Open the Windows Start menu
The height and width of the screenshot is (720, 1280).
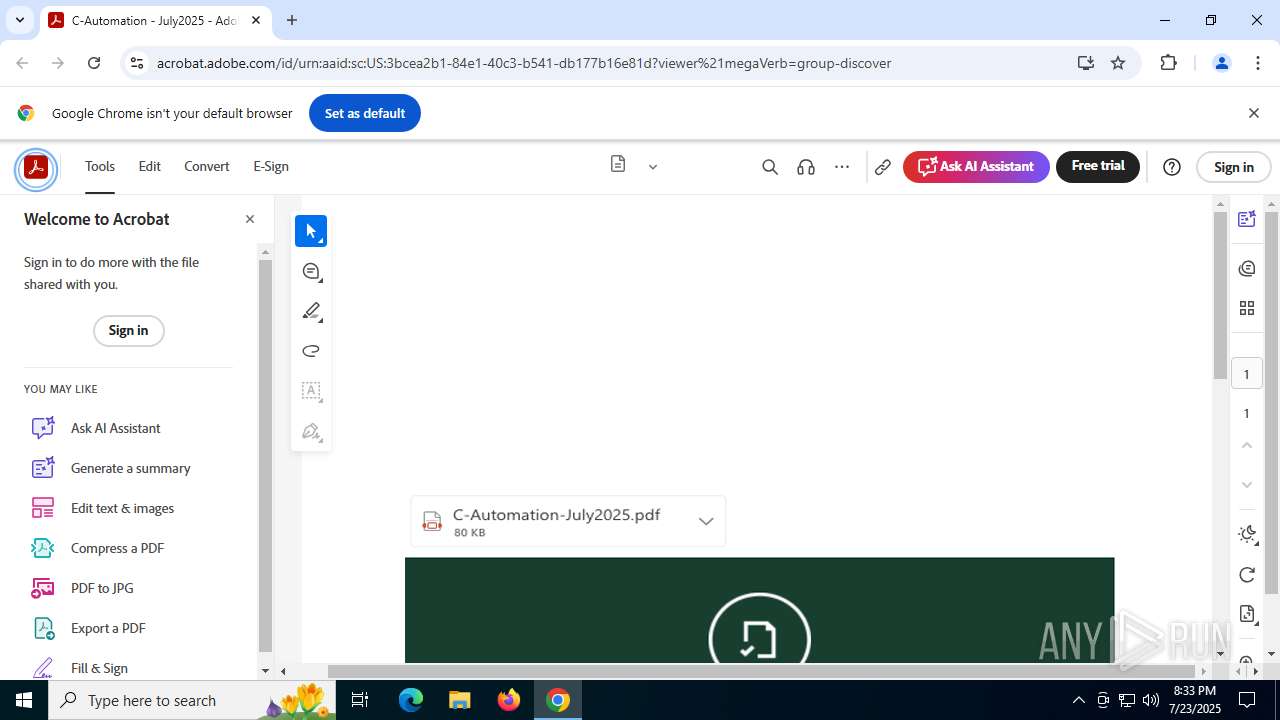[24, 700]
